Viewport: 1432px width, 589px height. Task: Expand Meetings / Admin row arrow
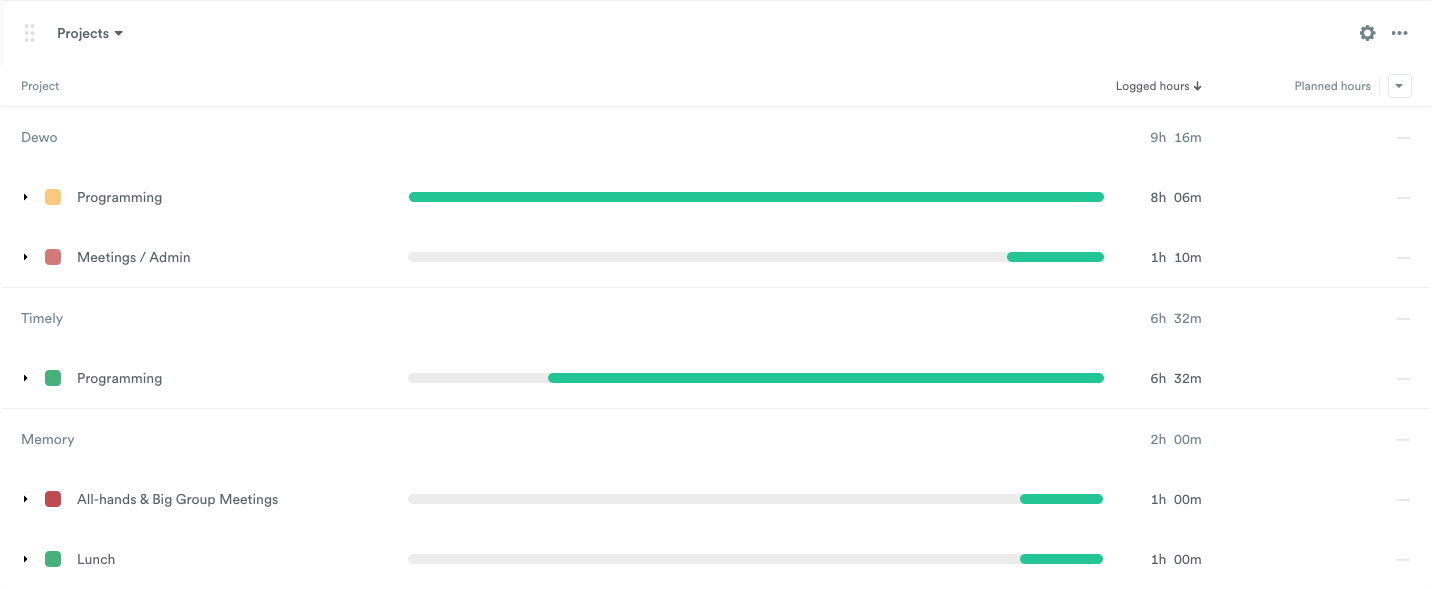26,257
